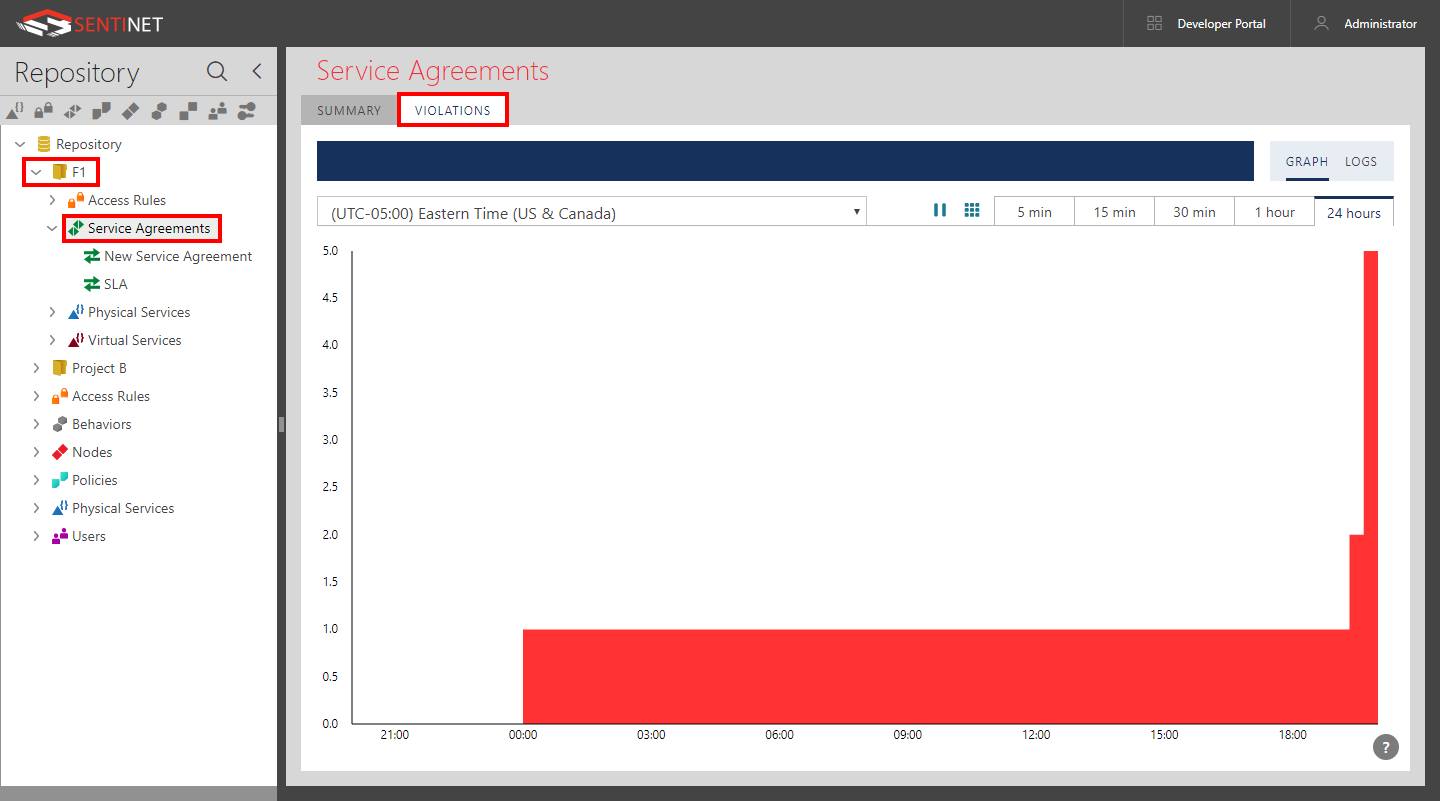Click the Behaviors hexagon icon in tree
1440x801 pixels.
(x=60, y=424)
